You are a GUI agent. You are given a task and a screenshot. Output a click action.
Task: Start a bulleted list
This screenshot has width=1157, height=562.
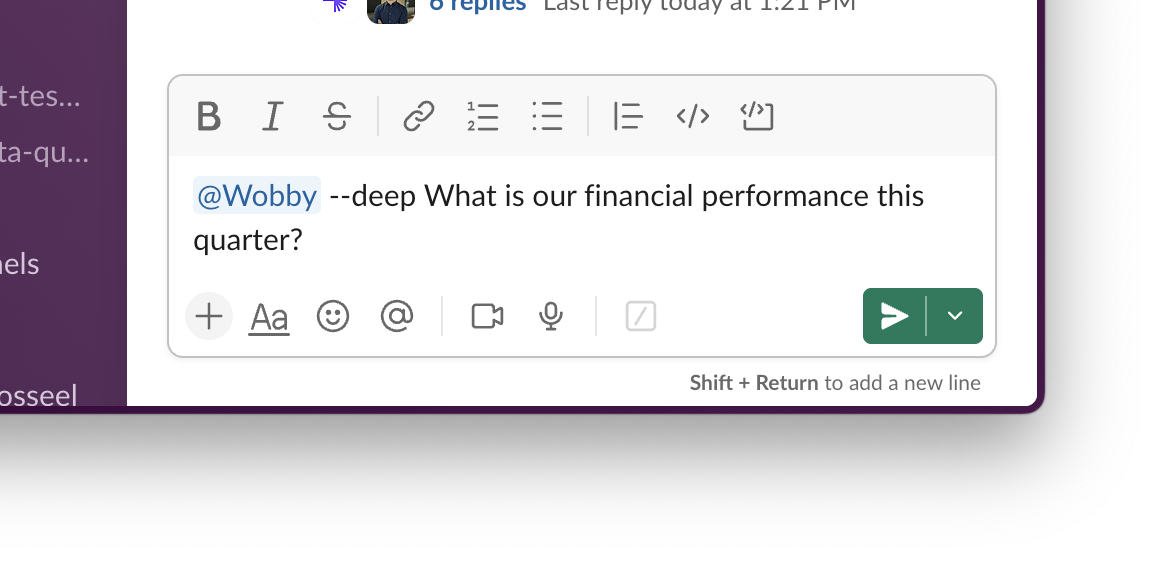pos(547,117)
